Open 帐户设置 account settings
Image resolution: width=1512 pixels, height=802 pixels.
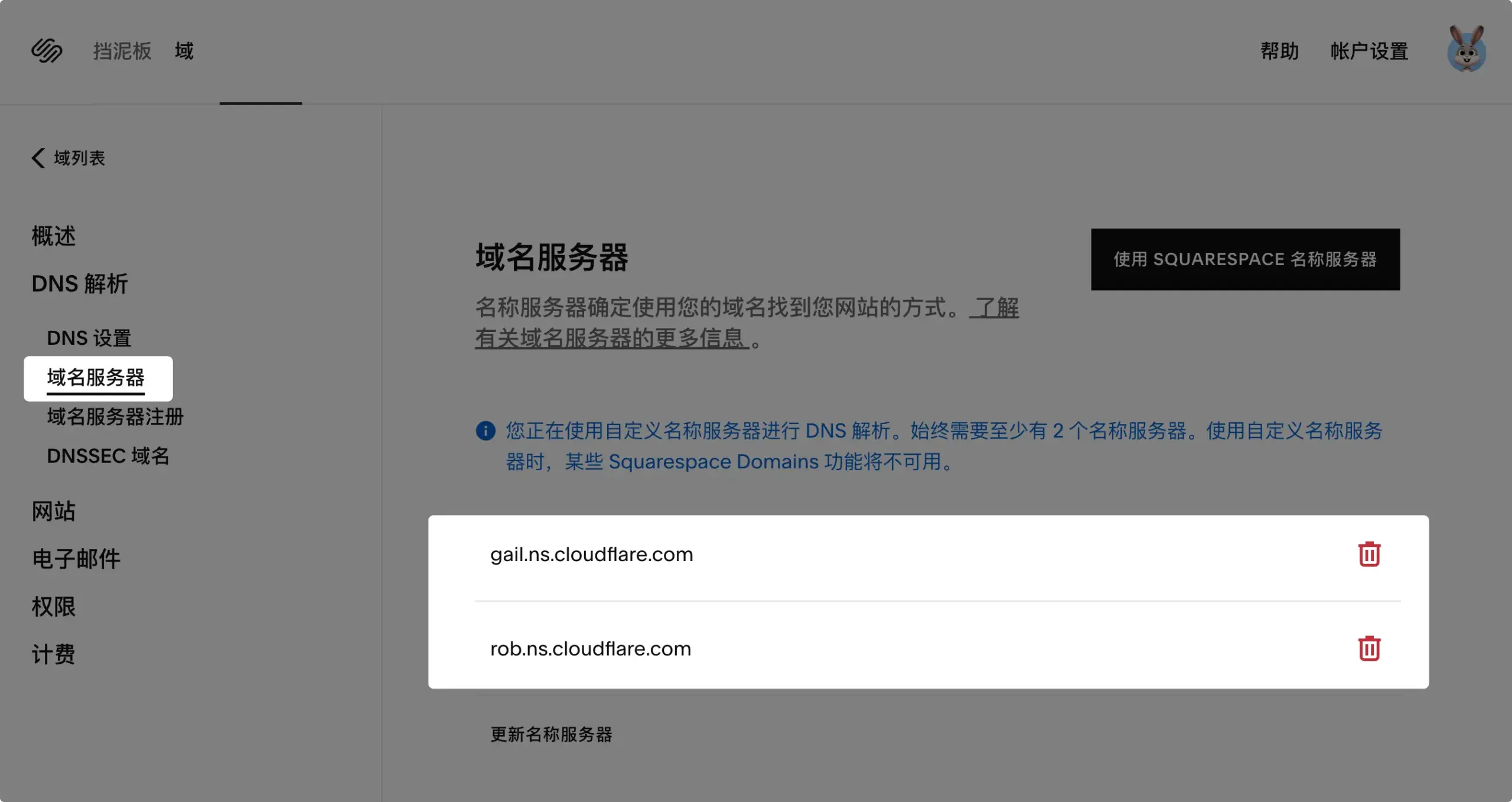1369,51
